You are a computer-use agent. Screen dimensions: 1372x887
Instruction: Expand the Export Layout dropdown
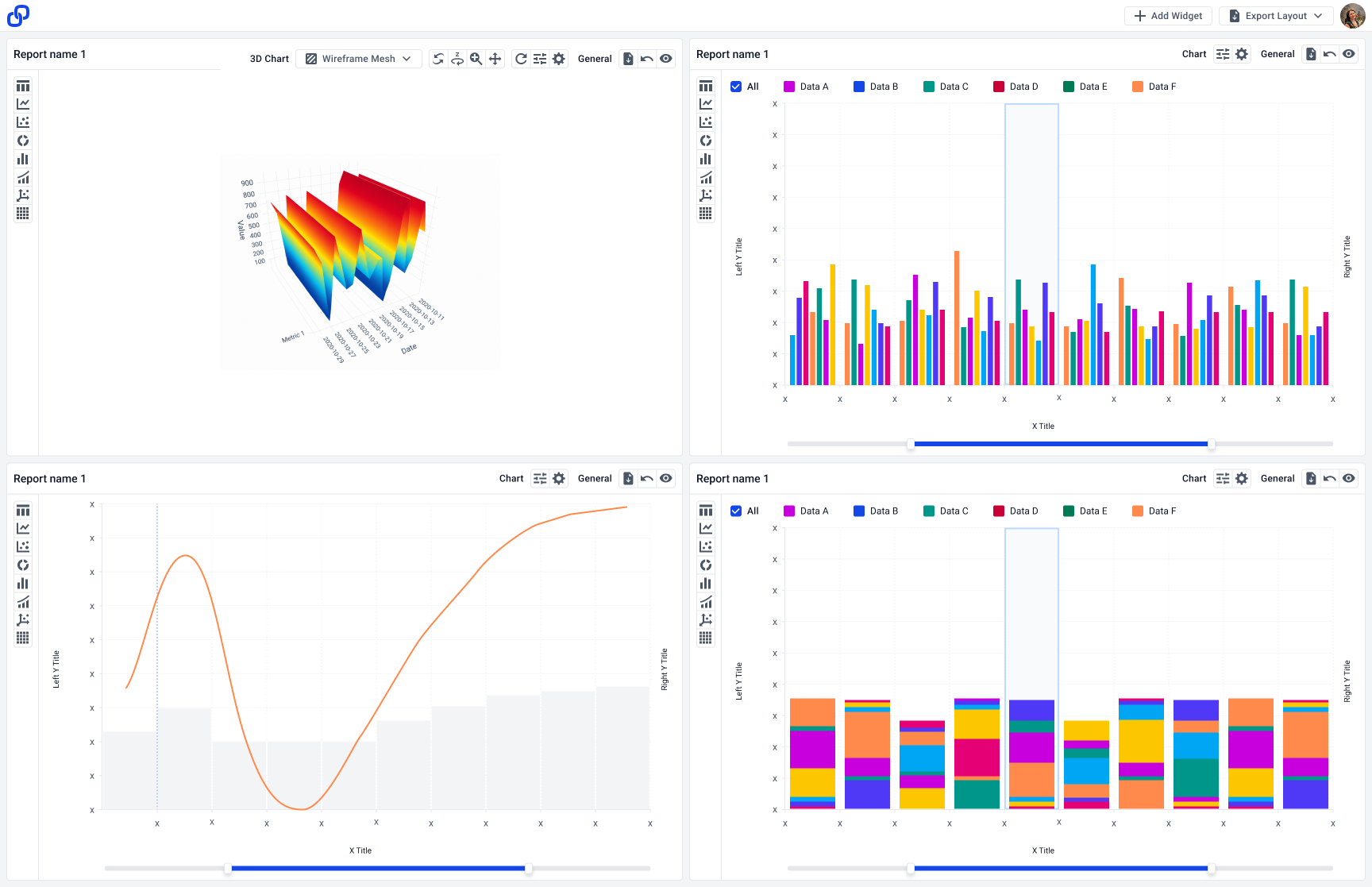[1276, 16]
